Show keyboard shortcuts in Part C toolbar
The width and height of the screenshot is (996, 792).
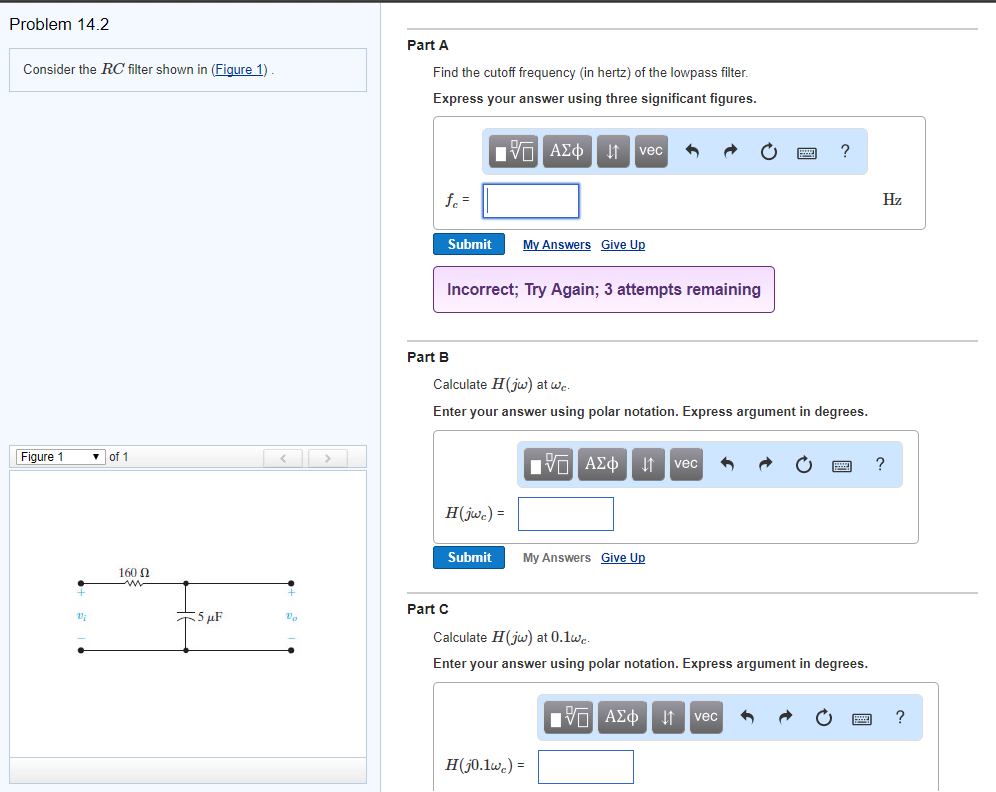[862, 718]
